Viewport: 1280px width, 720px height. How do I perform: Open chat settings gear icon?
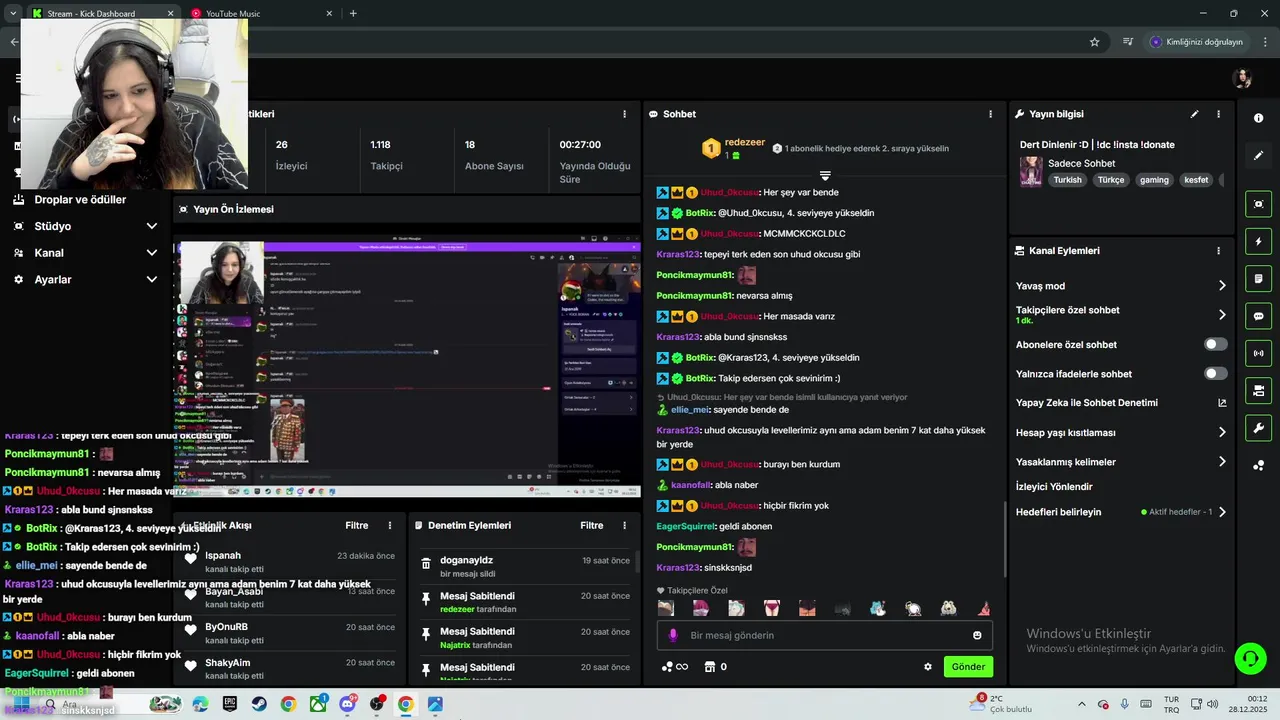tap(928, 667)
